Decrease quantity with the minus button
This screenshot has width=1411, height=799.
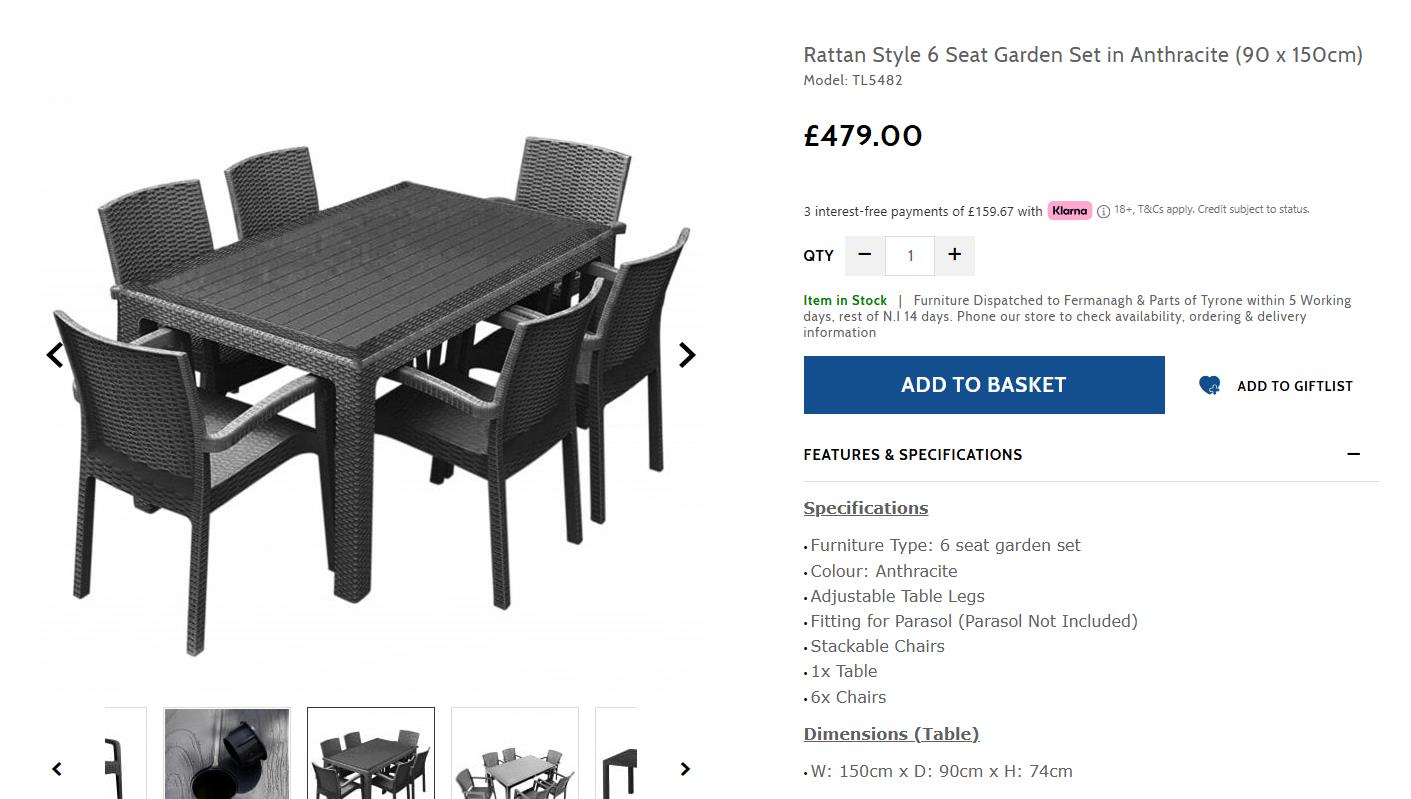(x=865, y=255)
